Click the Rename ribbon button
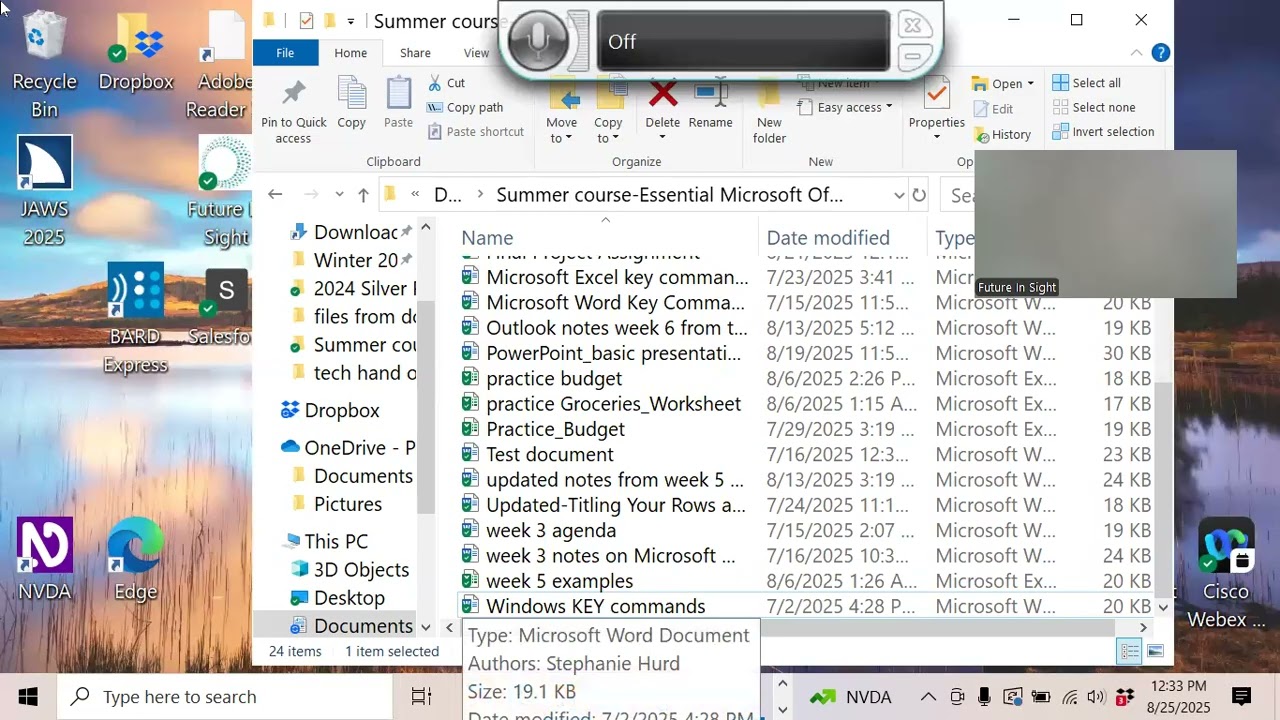Image resolution: width=1280 pixels, height=720 pixels. (x=710, y=103)
